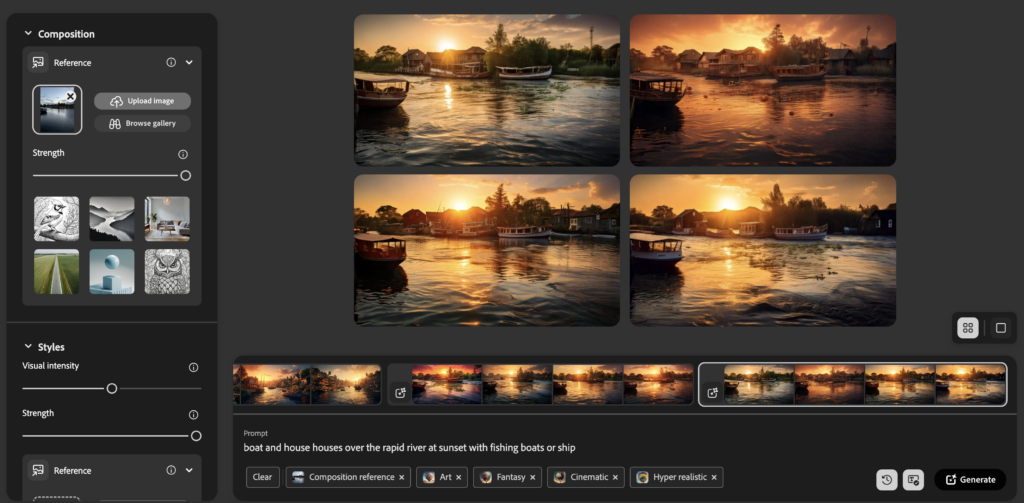The width and height of the screenshot is (1024, 503).
Task: Click the Styles section title
Action: [x=51, y=347]
